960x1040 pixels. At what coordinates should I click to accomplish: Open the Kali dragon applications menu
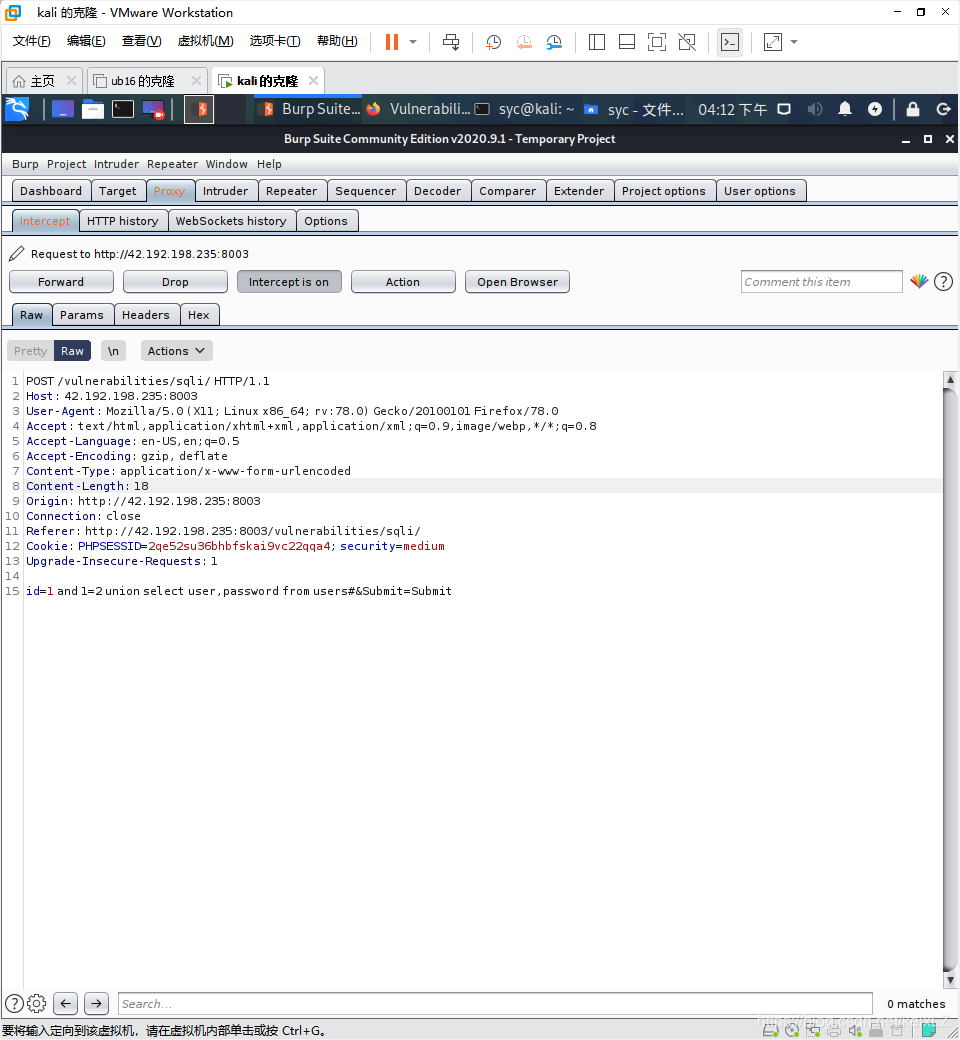(18, 109)
